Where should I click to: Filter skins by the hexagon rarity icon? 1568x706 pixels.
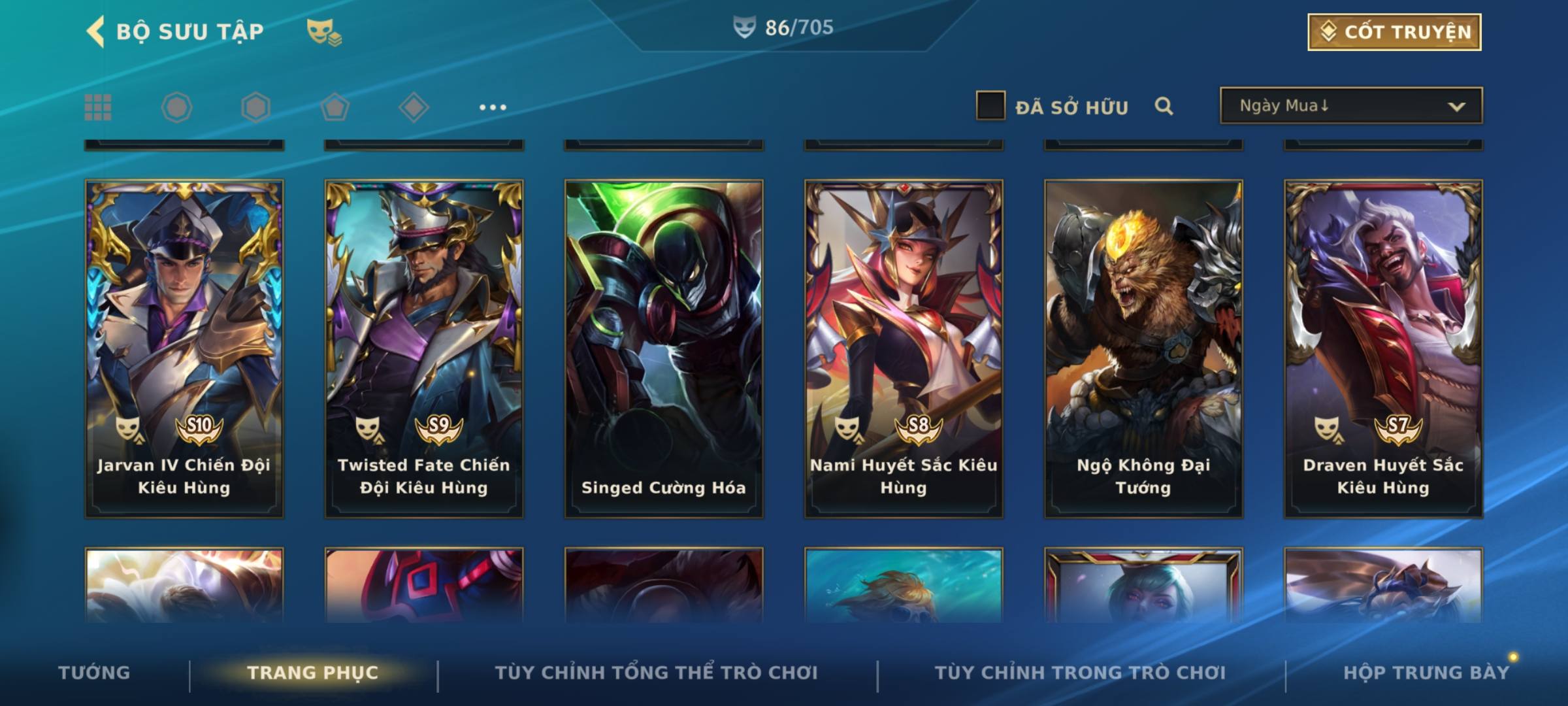[x=255, y=107]
